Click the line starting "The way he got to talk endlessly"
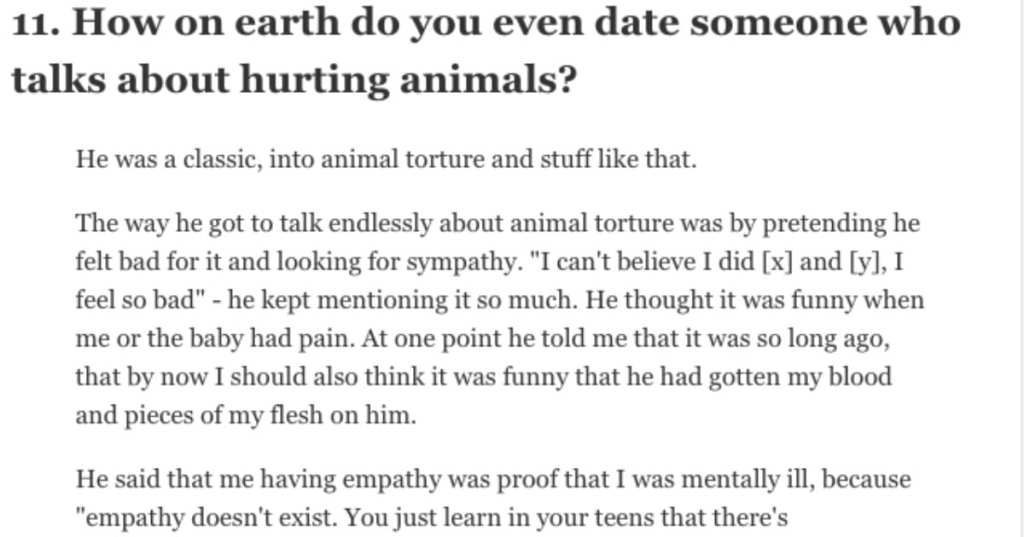1024x537 pixels. pyautogui.click(x=498, y=224)
